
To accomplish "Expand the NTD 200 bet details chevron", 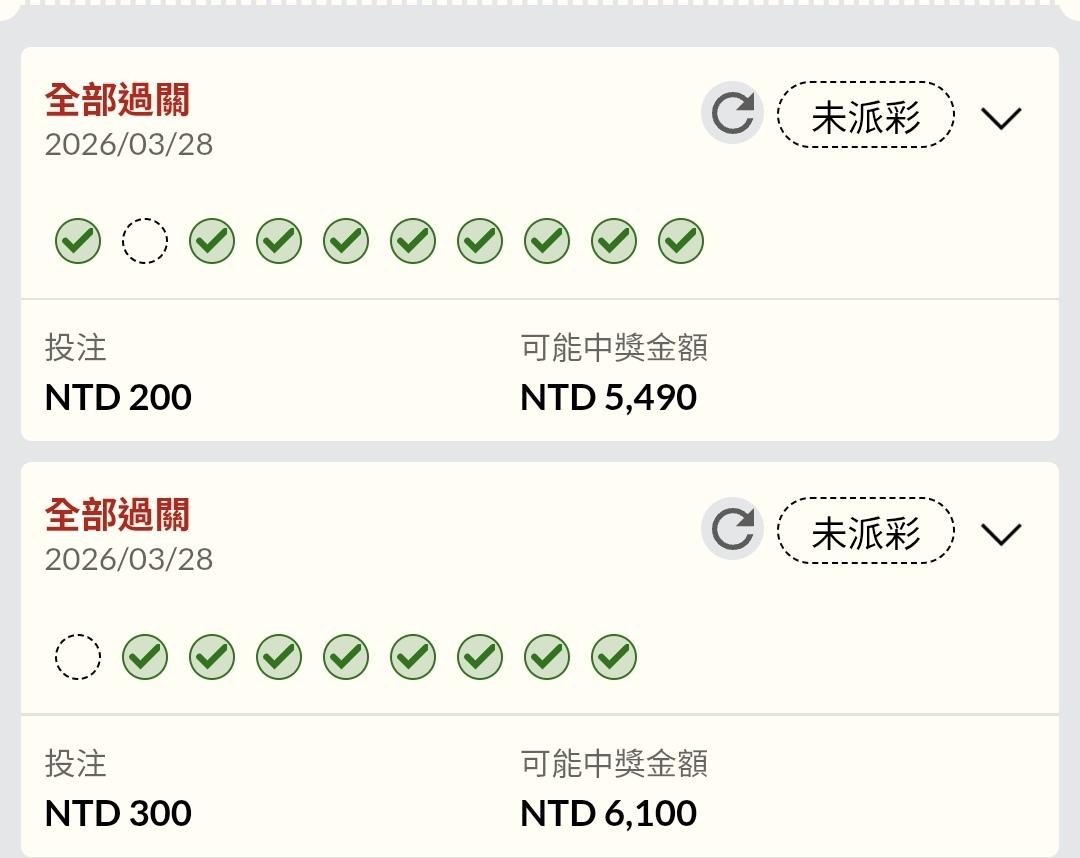I will pos(1000,118).
